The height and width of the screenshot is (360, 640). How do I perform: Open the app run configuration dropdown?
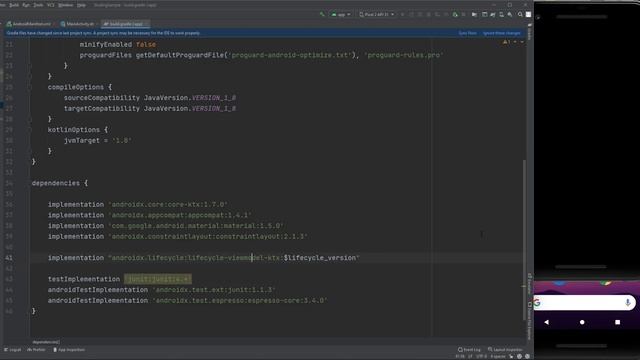[x=341, y=14]
